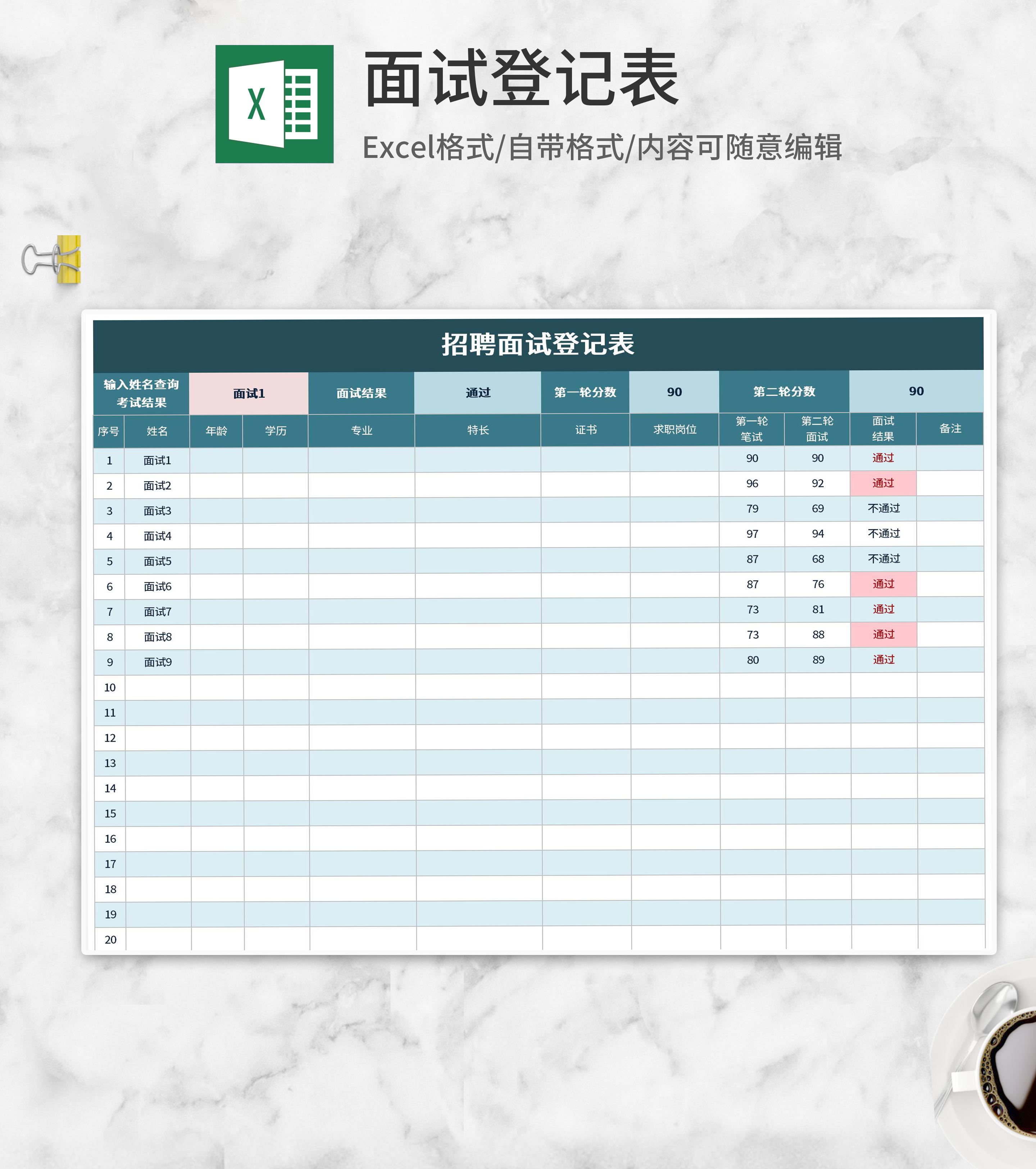Click the 第一轮分数 label cell
The height and width of the screenshot is (1169, 1036).
[585, 392]
